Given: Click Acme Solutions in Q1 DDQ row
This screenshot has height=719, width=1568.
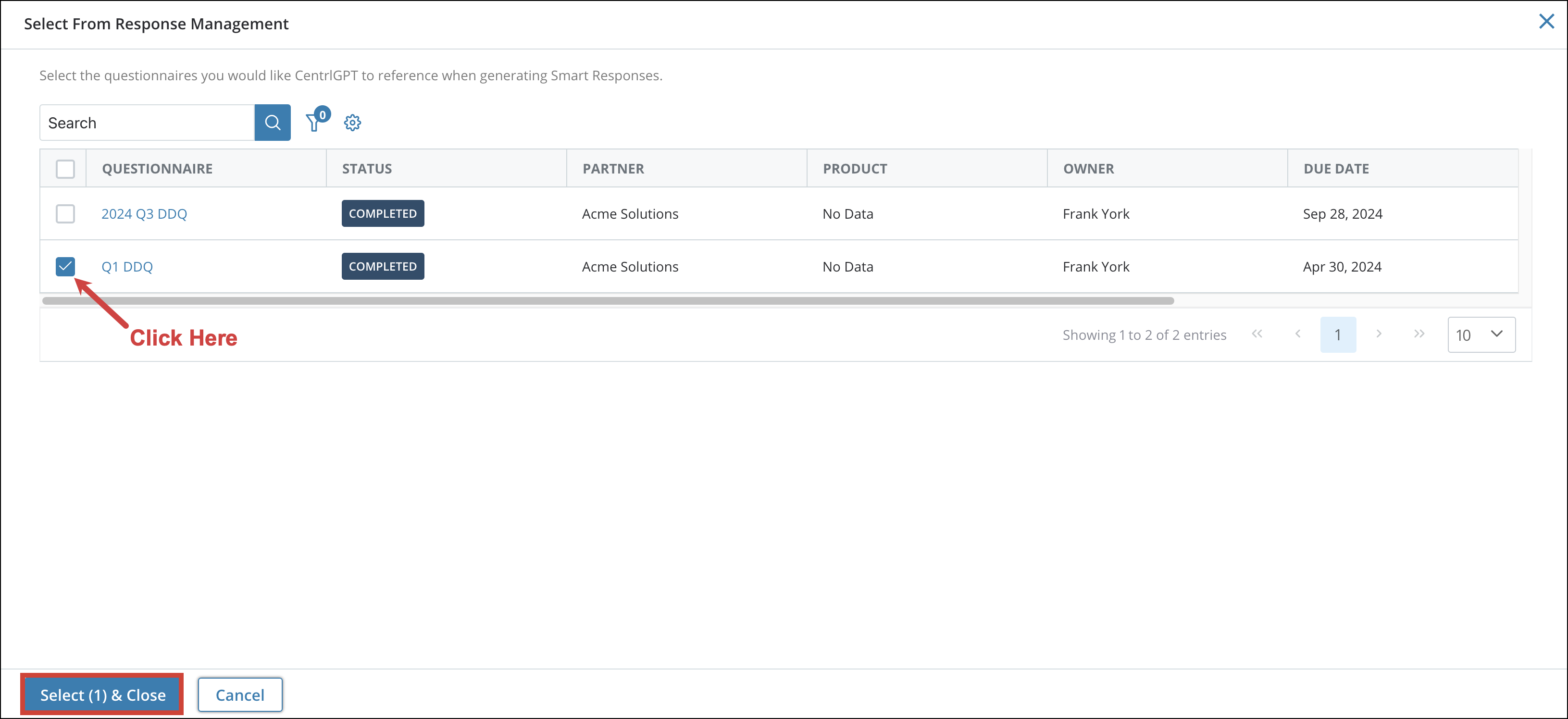Looking at the screenshot, I should [x=630, y=267].
